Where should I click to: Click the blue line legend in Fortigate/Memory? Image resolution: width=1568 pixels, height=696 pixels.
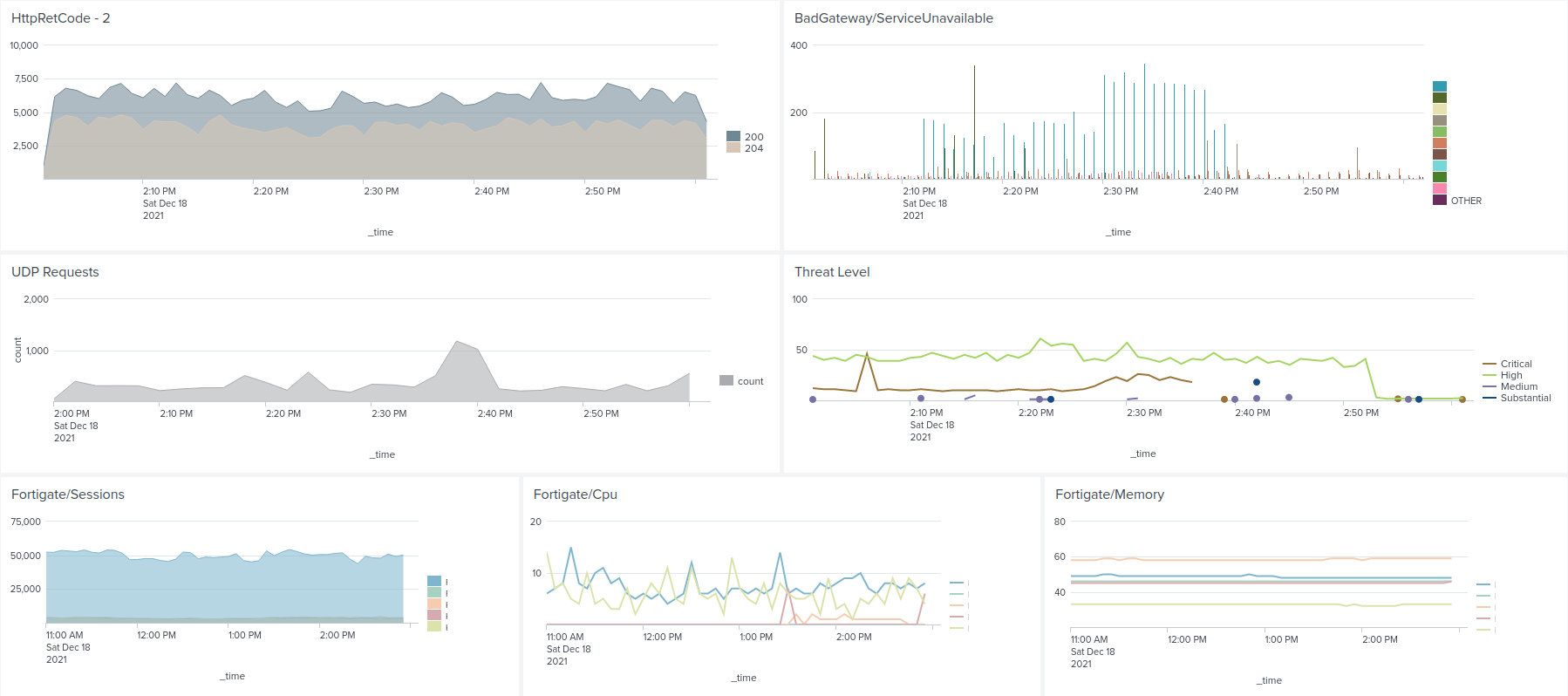coord(1483,584)
